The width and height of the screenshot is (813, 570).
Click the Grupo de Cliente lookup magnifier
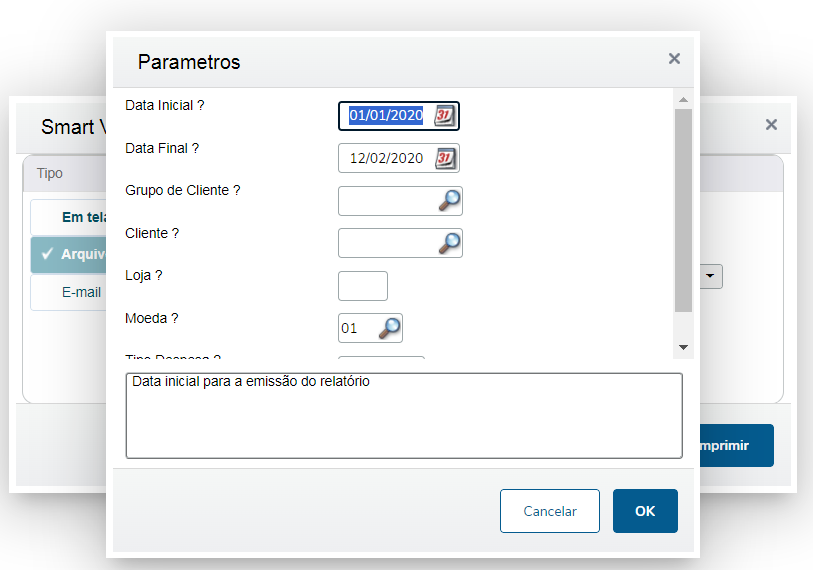pyautogui.click(x=450, y=201)
